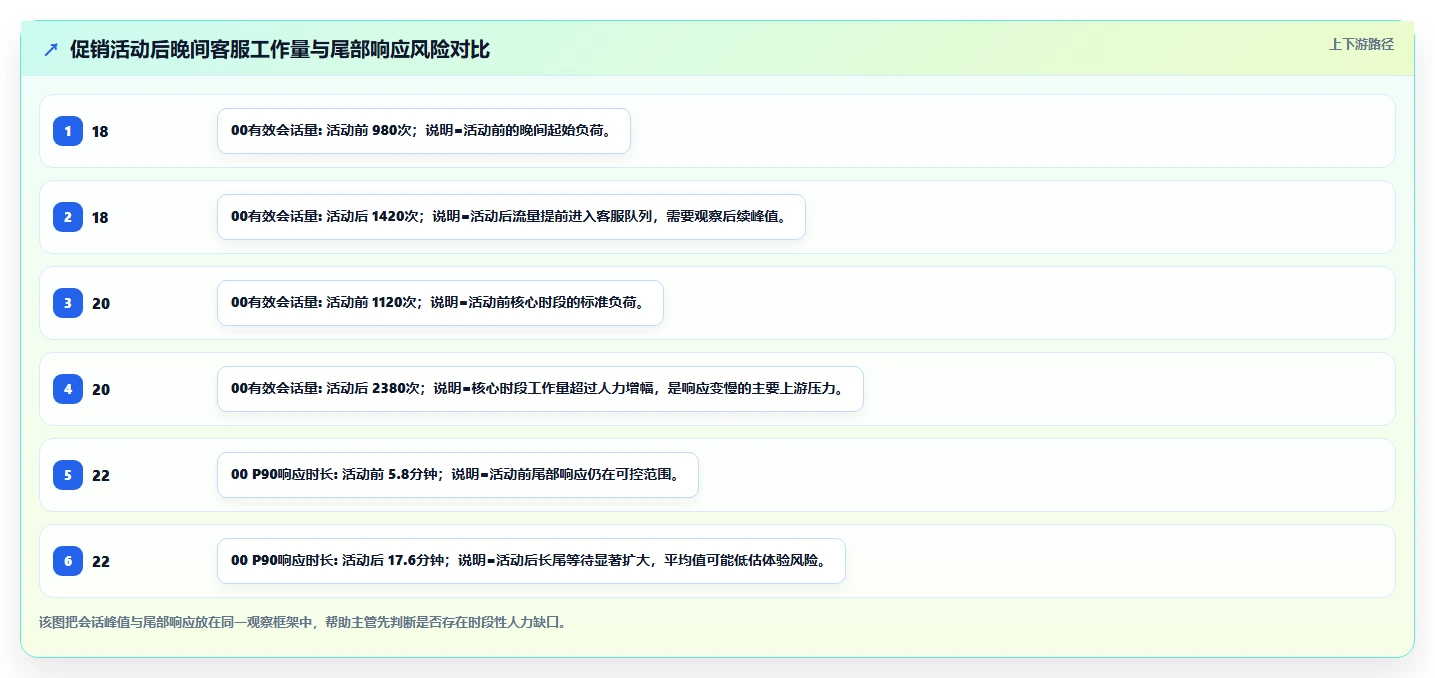This screenshot has height=678, width=1435.
Task: Click the 活动前 980次 description box
Action: 424,131
